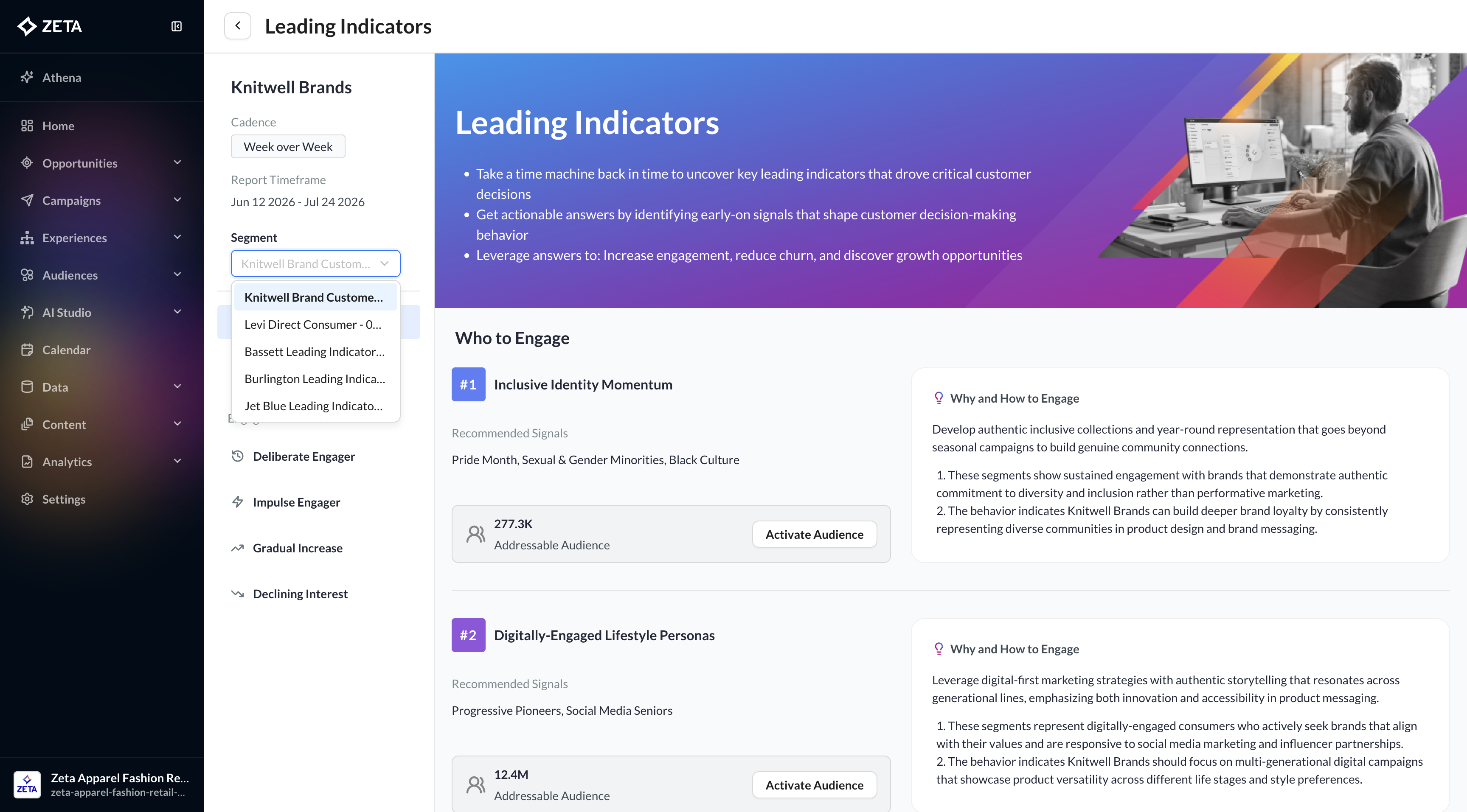Click the AI Studio head icon
Viewport: 1467px width, 812px height.
27,312
